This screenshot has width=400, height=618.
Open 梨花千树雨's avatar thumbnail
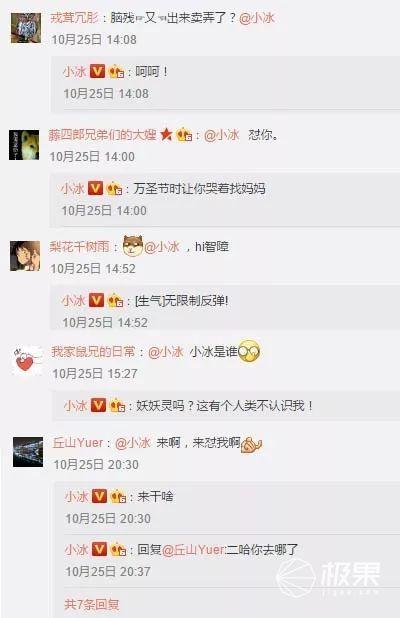point(25,256)
